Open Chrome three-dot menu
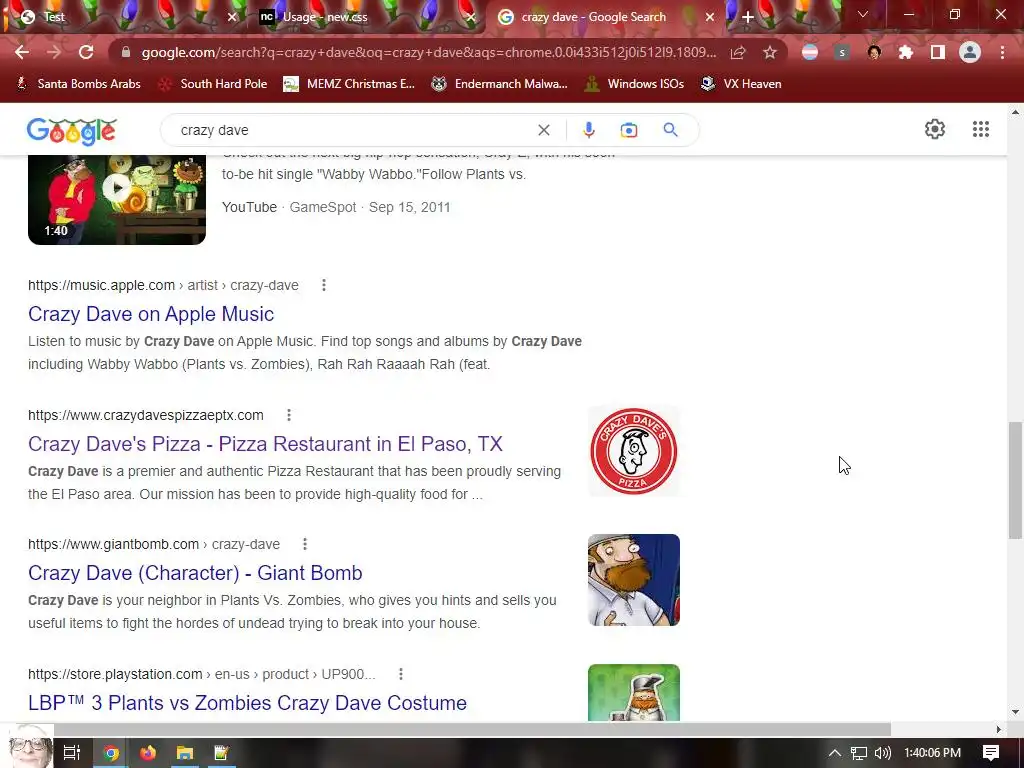This screenshot has height=768, width=1024. pyautogui.click(x=1002, y=52)
